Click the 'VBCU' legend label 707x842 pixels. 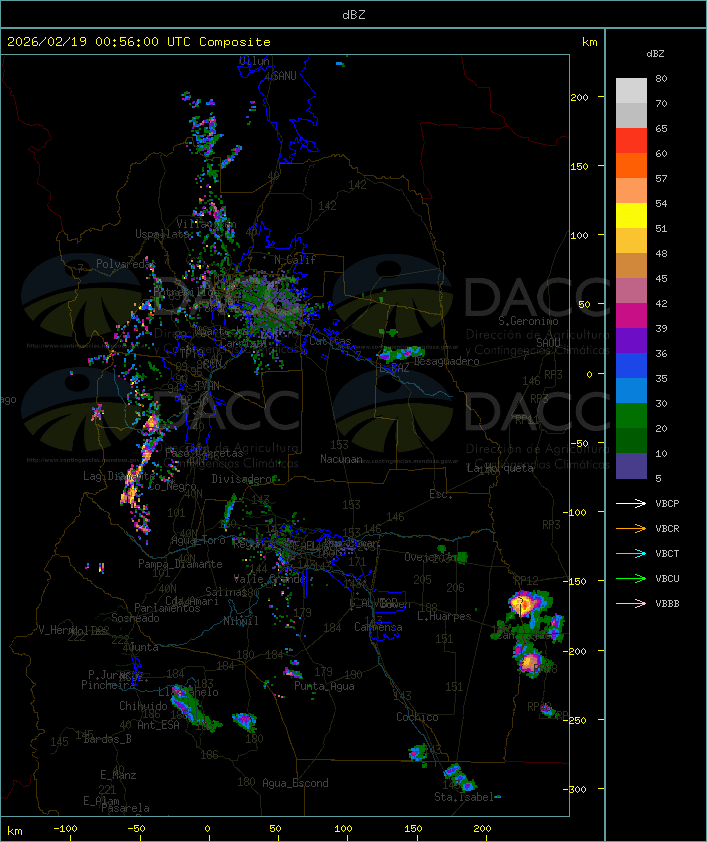pos(667,578)
